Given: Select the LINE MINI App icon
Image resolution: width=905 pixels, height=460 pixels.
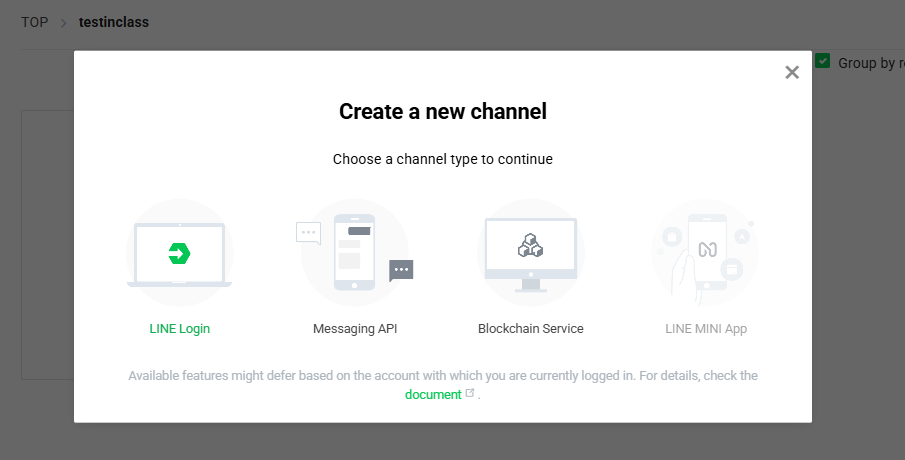Looking at the screenshot, I should [x=705, y=253].
